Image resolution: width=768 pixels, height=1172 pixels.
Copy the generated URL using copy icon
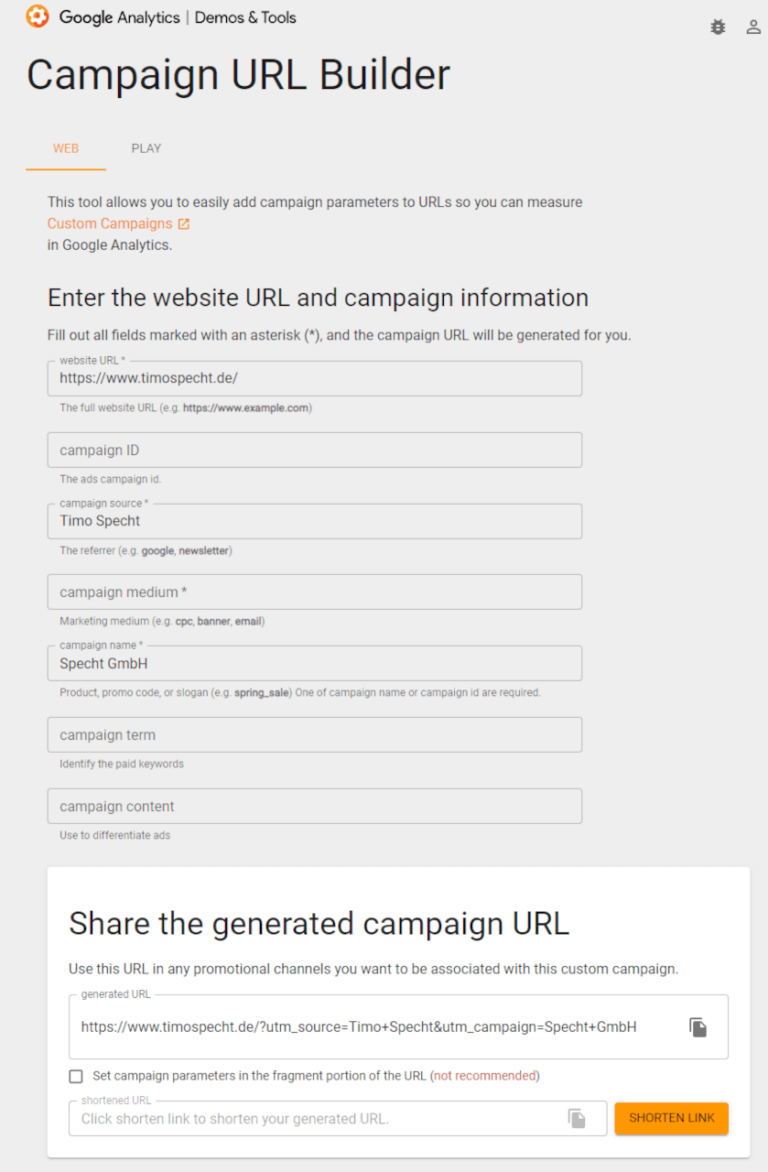(698, 1027)
